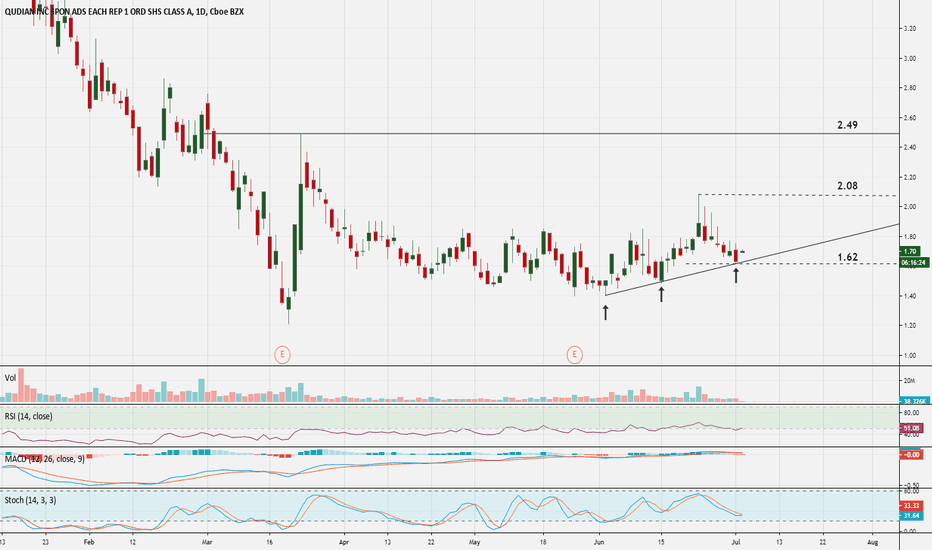
Task: Click 3.00 on the price axis
Action: point(909,58)
